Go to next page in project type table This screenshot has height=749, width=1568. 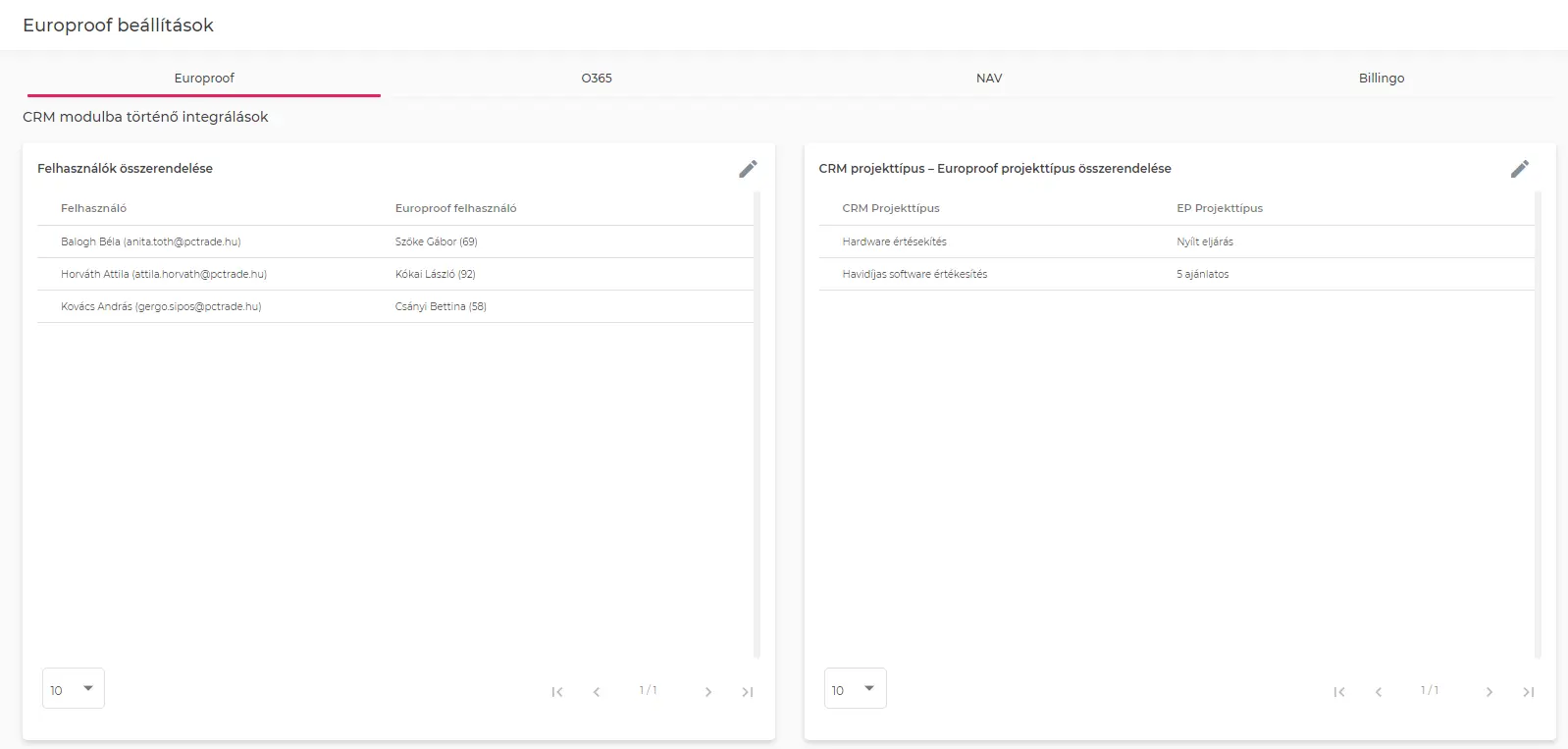(x=1489, y=692)
